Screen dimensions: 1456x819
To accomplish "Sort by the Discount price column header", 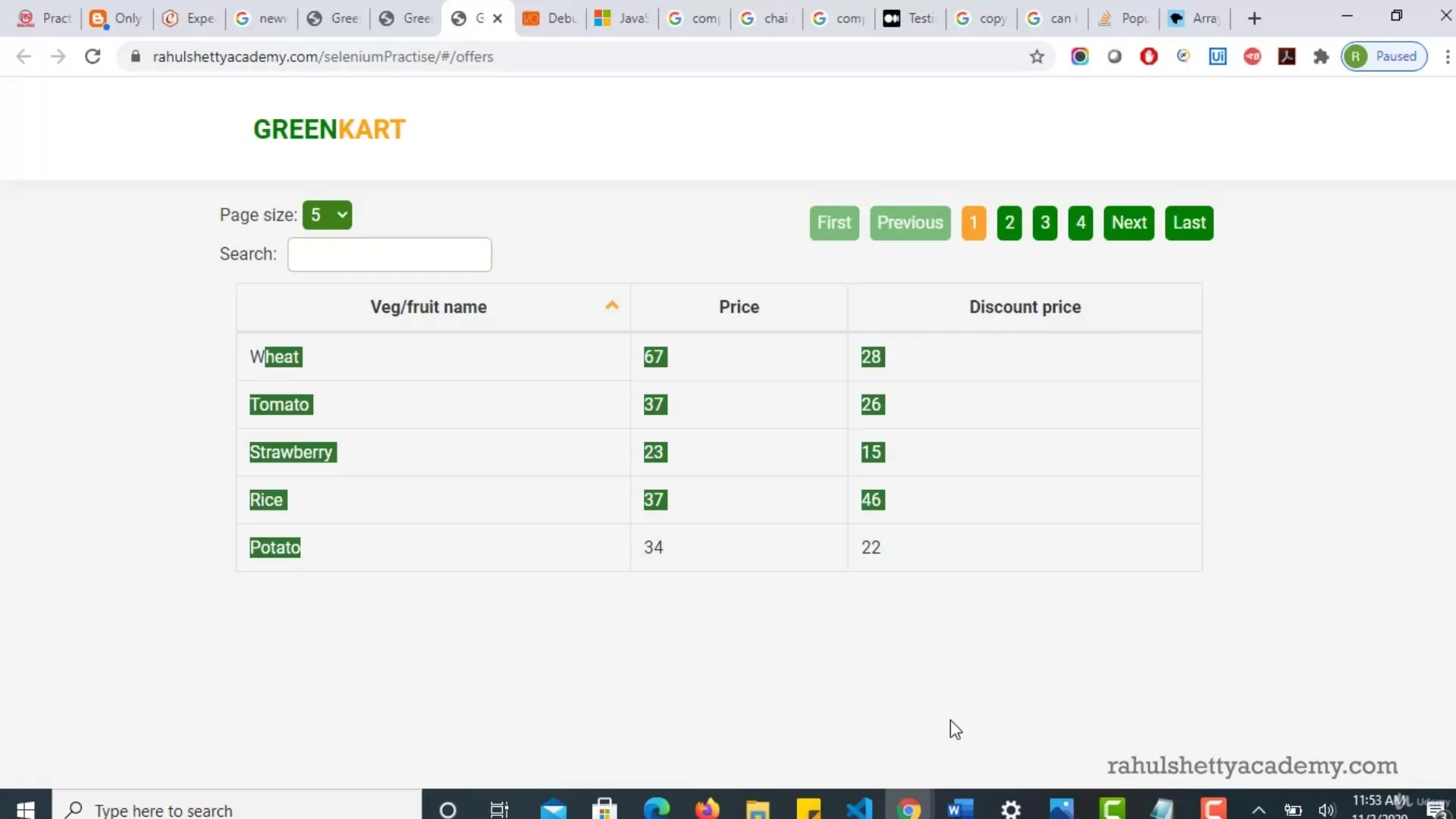I will coord(1025,307).
